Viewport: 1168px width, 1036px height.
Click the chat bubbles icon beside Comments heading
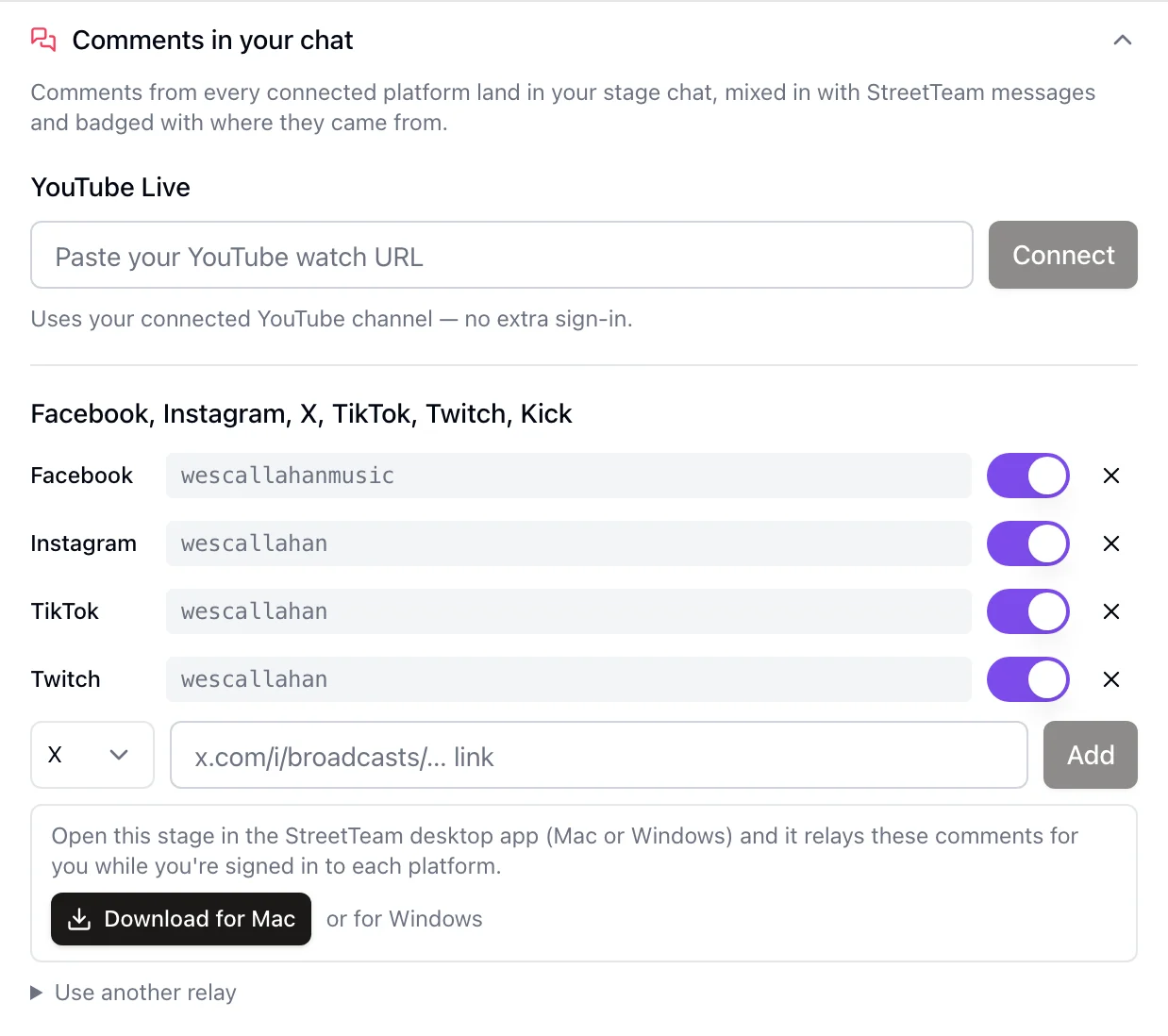tap(43, 40)
